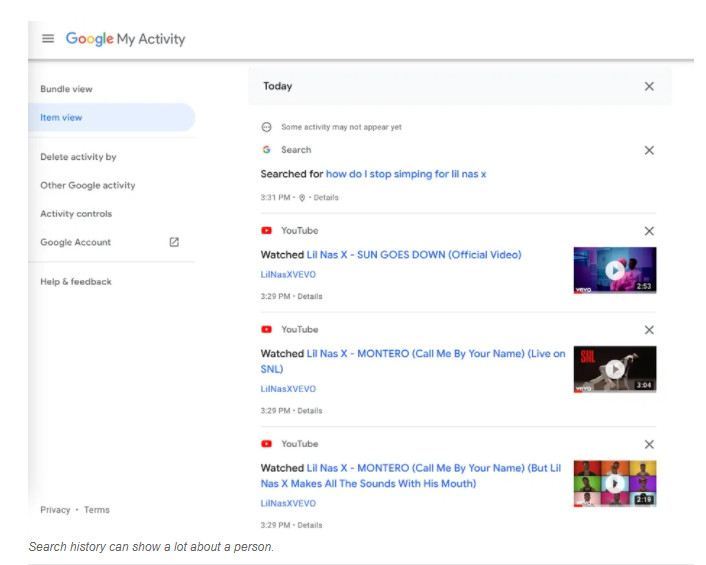This screenshot has width=706, height=565.
Task: Click the external link icon beside Google Account
Action: pyautogui.click(x=174, y=242)
